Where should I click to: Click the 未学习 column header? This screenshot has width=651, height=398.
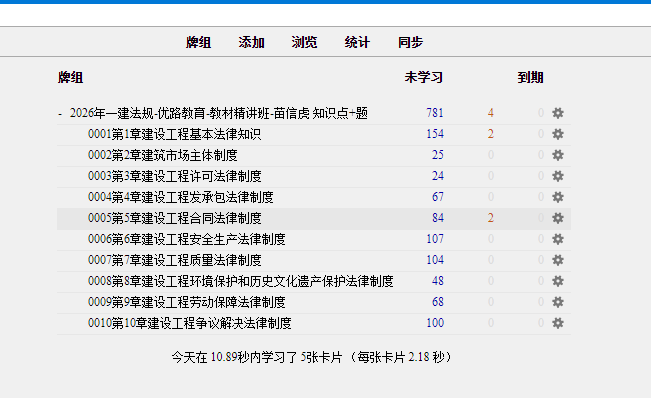click(x=423, y=77)
